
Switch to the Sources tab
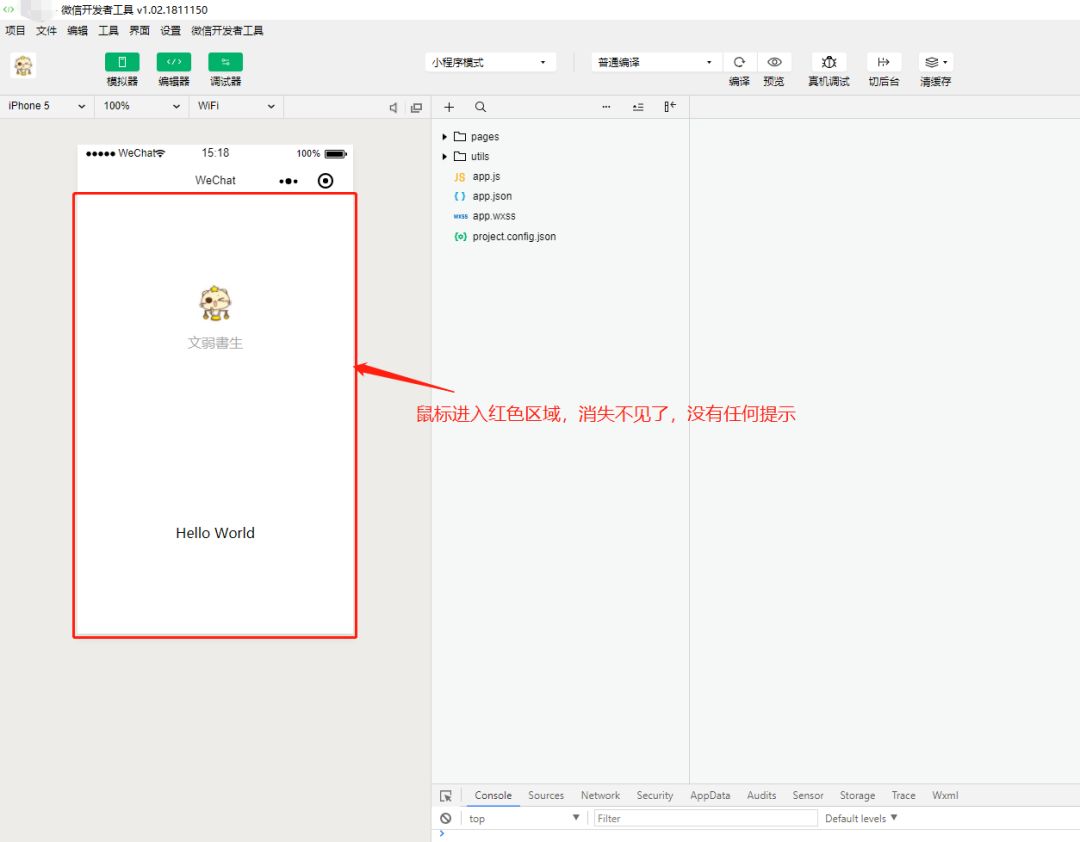point(546,795)
